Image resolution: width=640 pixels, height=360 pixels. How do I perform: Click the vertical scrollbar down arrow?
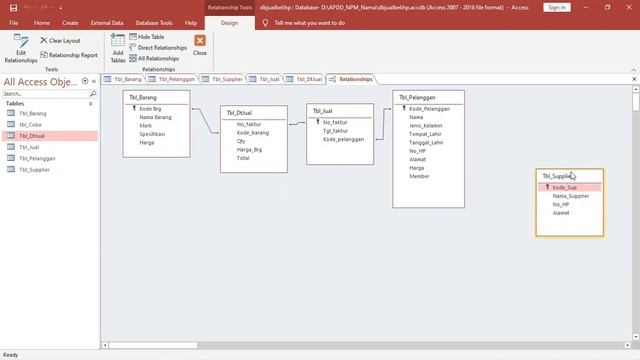tap(636, 337)
